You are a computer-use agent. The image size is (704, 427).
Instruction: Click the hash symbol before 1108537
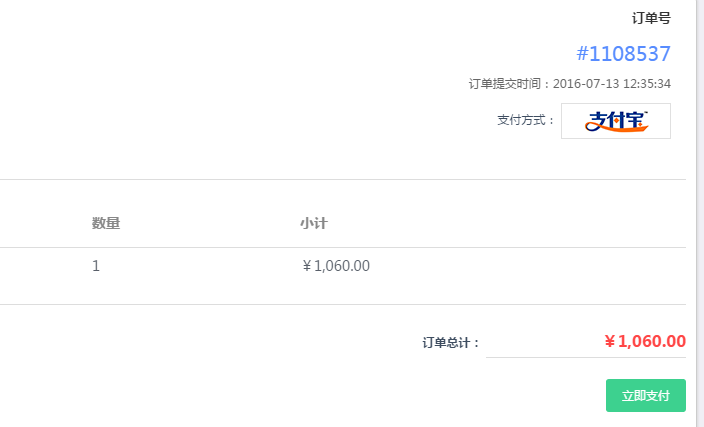click(584, 54)
